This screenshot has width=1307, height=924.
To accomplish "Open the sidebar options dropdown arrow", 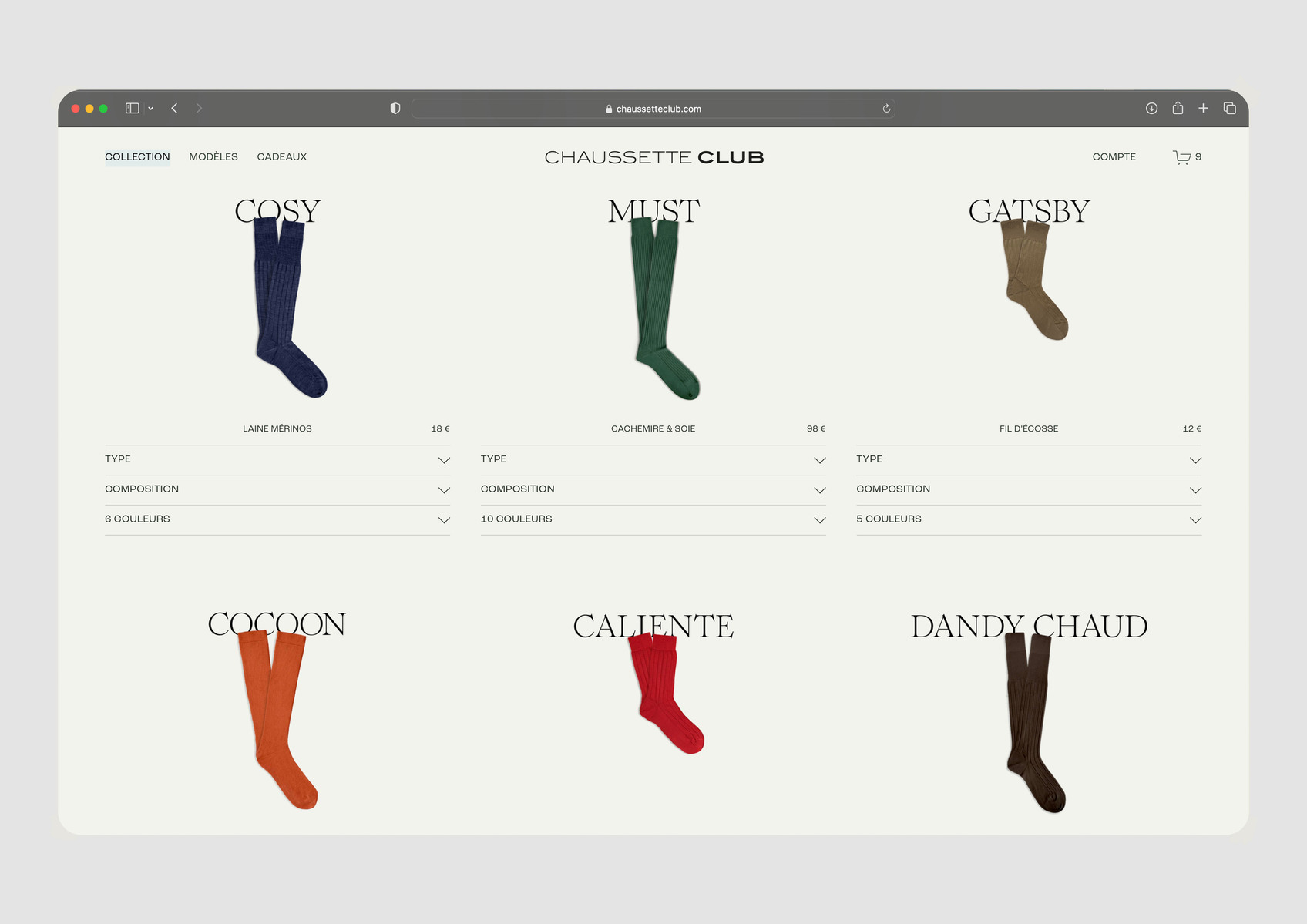I will [x=151, y=109].
